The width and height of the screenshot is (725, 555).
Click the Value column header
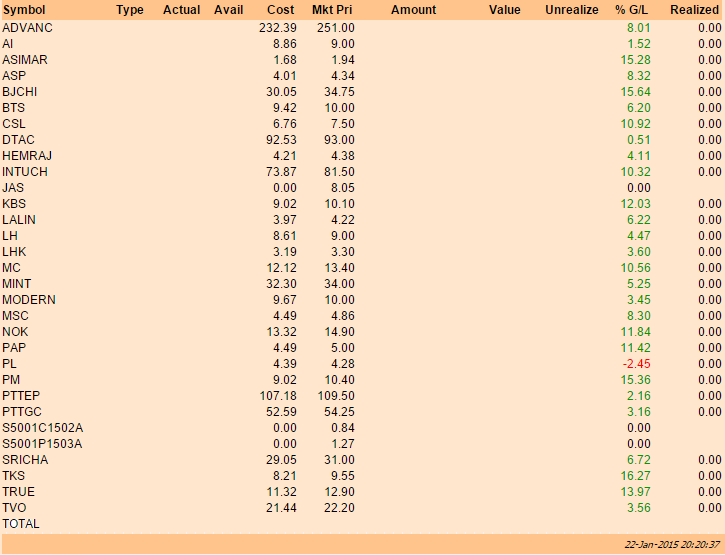pyautogui.click(x=504, y=10)
